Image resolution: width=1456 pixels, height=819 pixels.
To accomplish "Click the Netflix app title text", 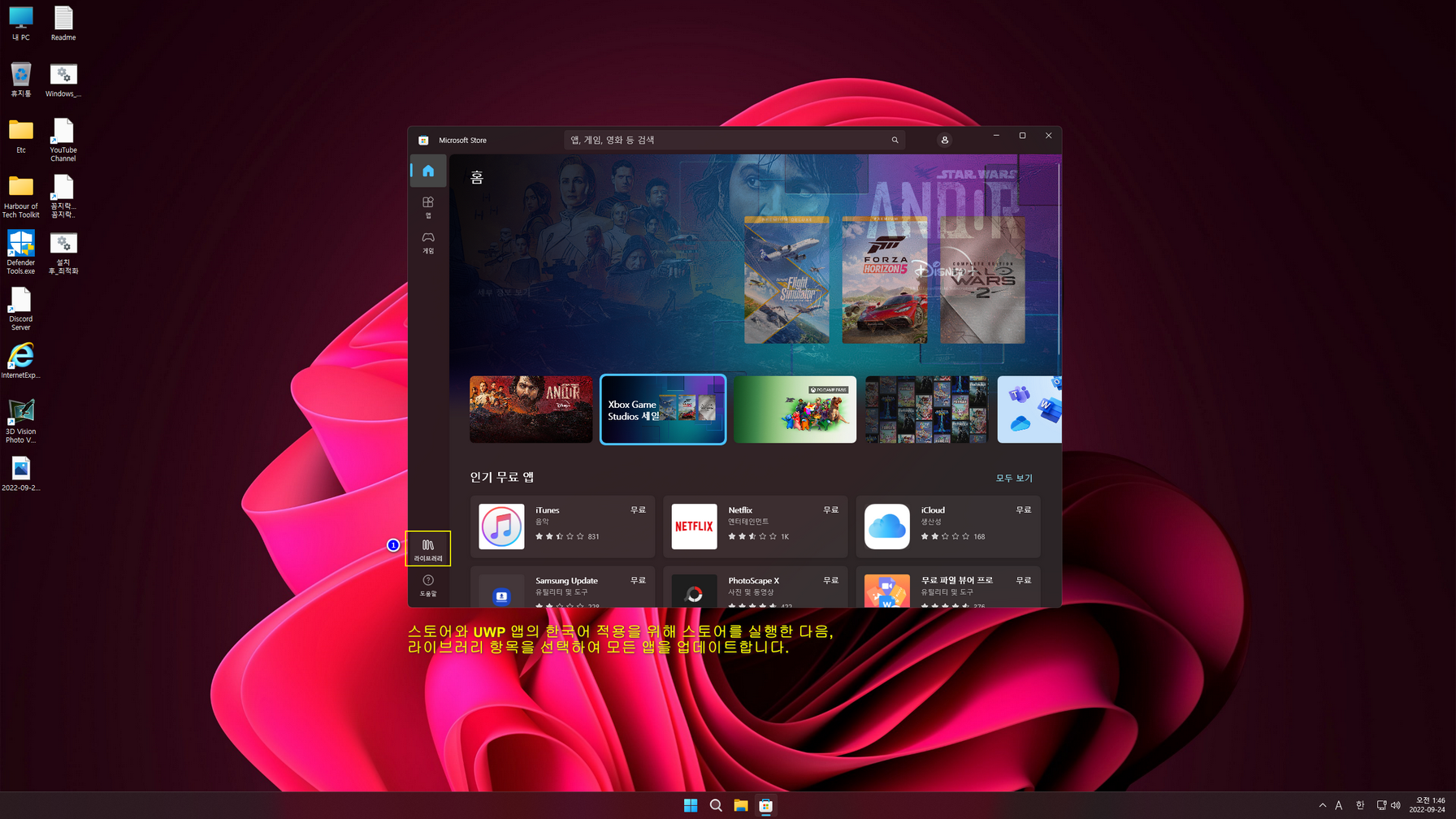I will 740,510.
